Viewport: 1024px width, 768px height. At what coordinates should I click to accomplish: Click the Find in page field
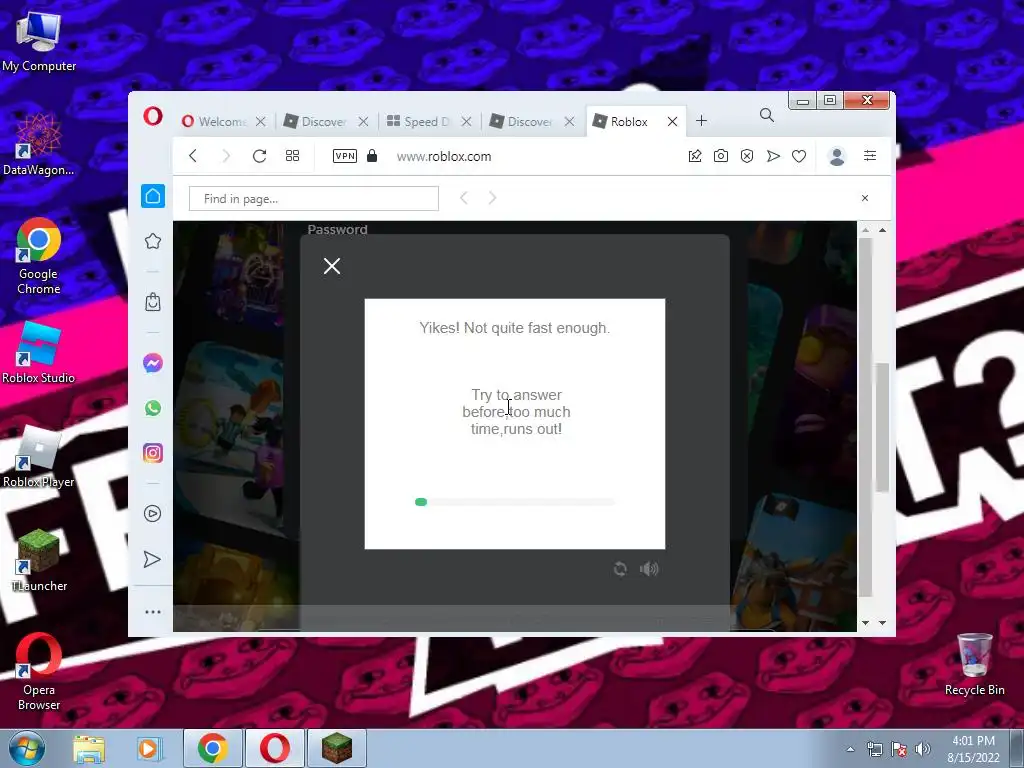click(313, 199)
